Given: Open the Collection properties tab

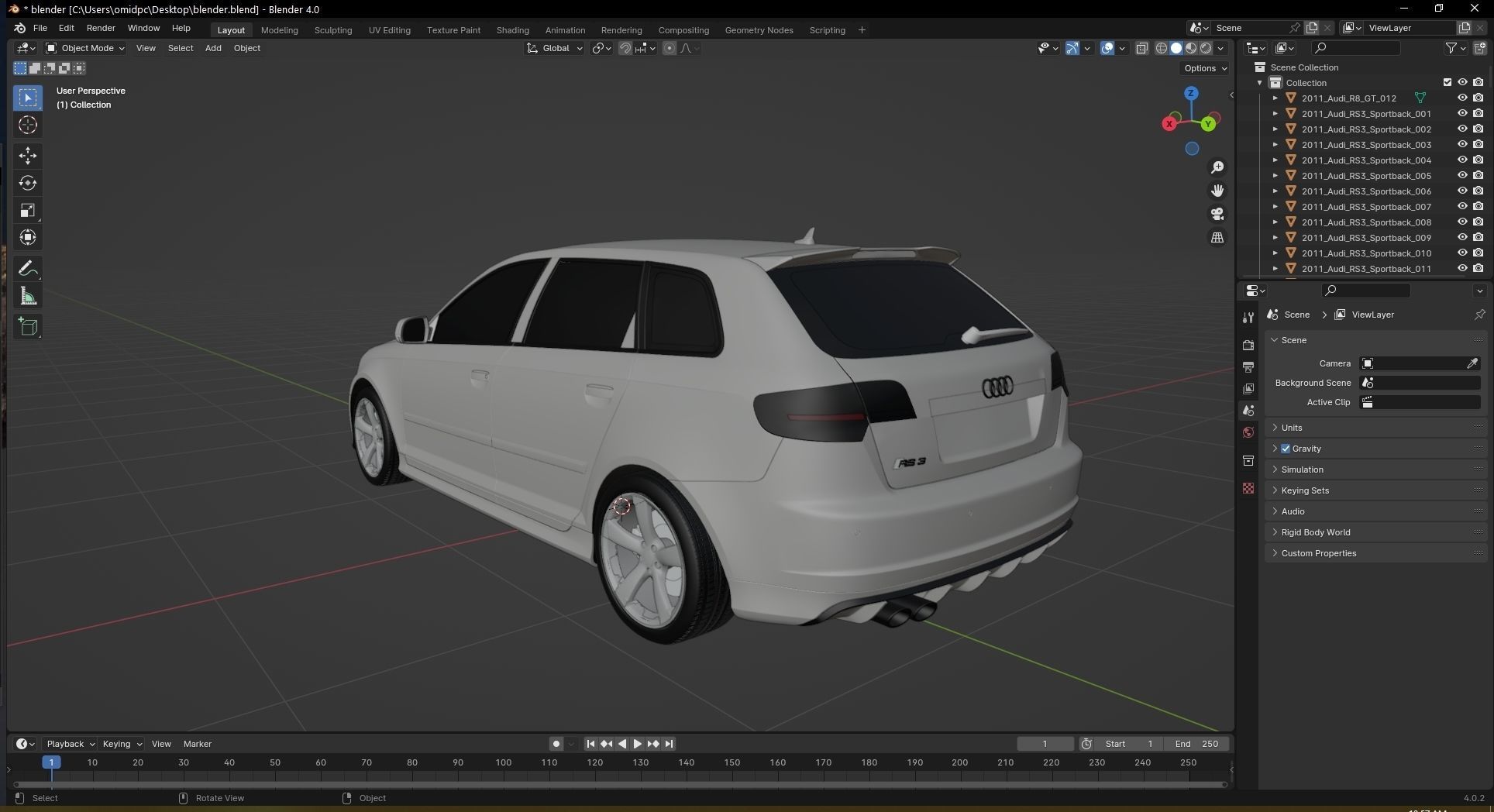Looking at the screenshot, I should 1248,460.
